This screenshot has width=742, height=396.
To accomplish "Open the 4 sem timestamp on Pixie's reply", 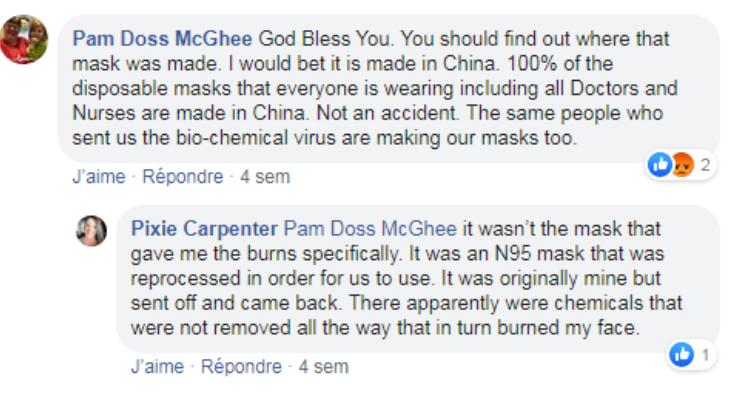I will [324, 367].
